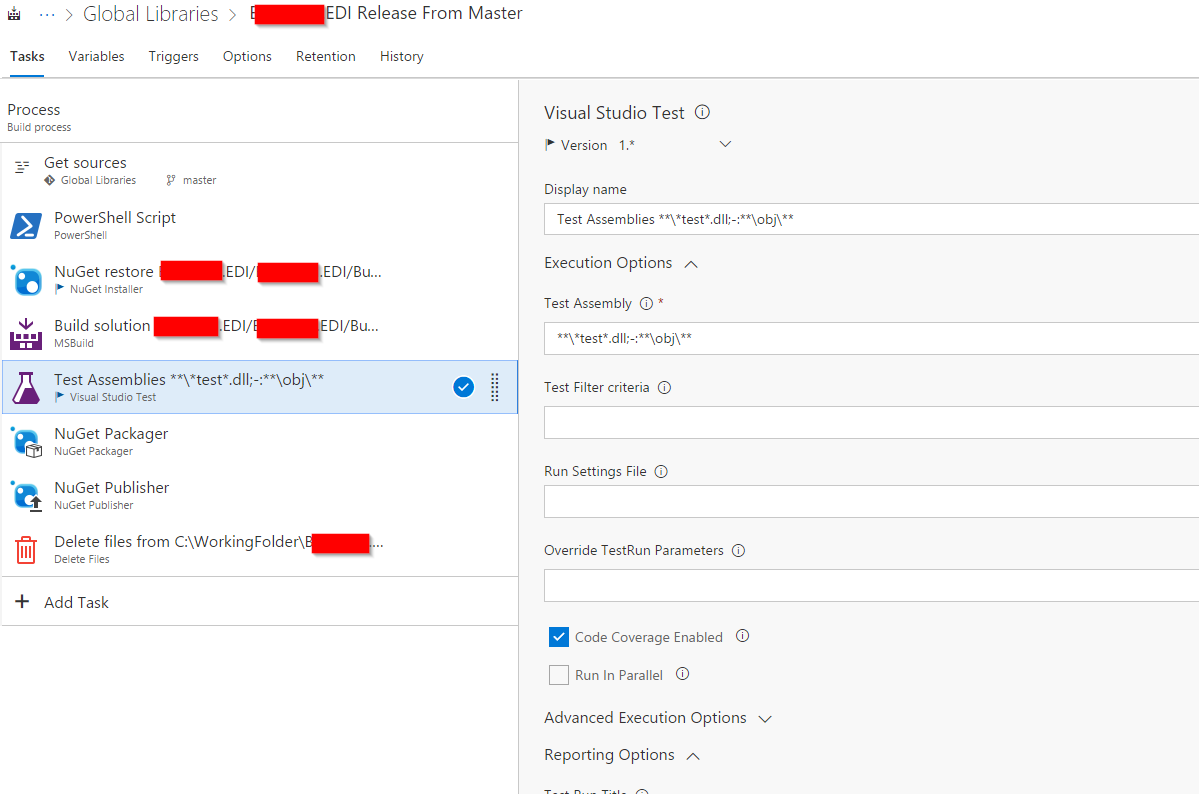1199x794 pixels.
Task: Click the NuGet Packager task icon
Action: tap(26, 442)
